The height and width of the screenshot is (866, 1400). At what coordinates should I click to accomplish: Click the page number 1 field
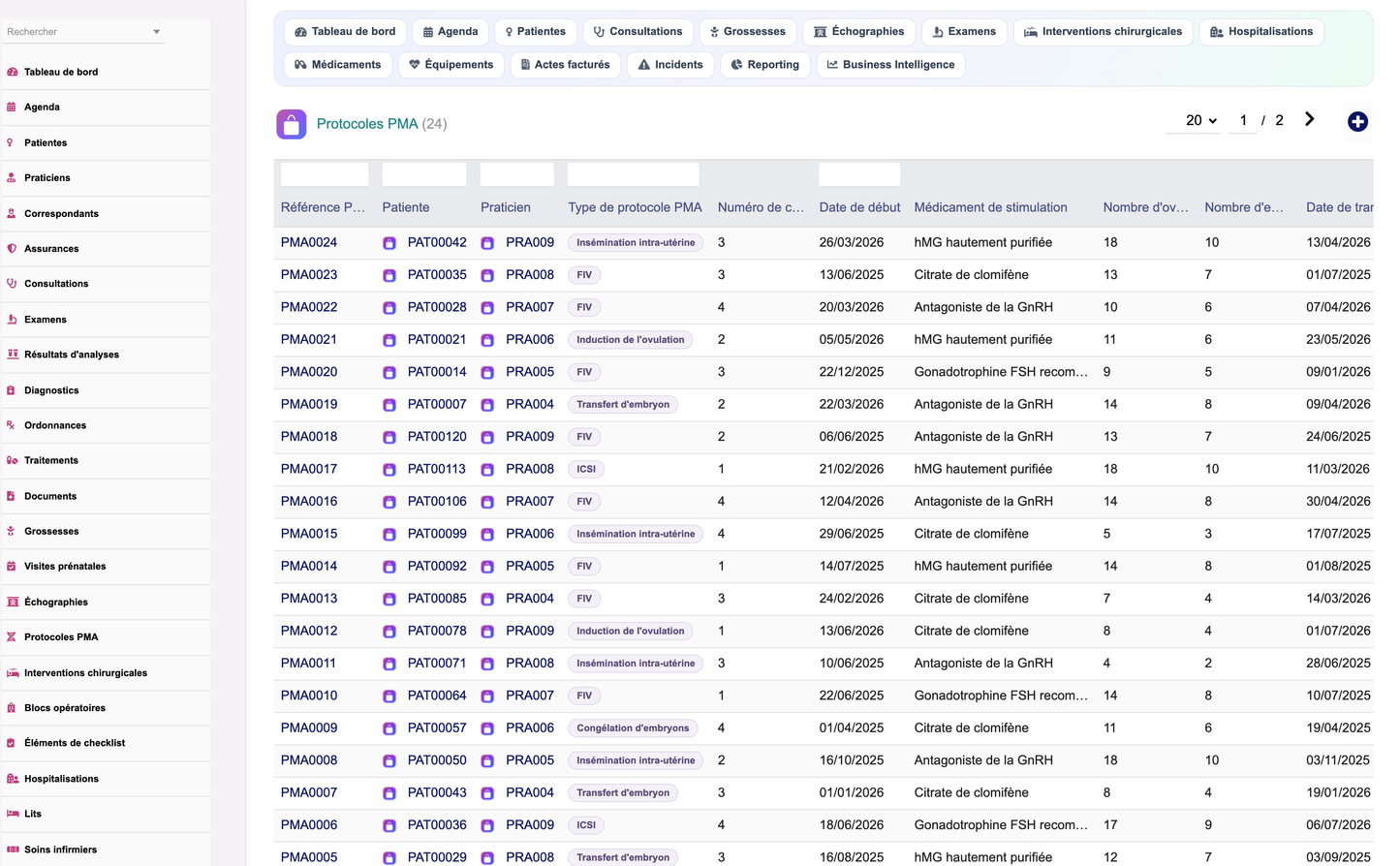[1243, 121]
